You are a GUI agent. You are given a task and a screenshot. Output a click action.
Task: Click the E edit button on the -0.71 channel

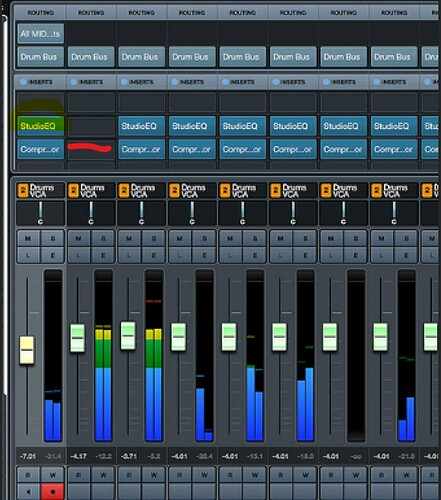[x=153, y=255]
